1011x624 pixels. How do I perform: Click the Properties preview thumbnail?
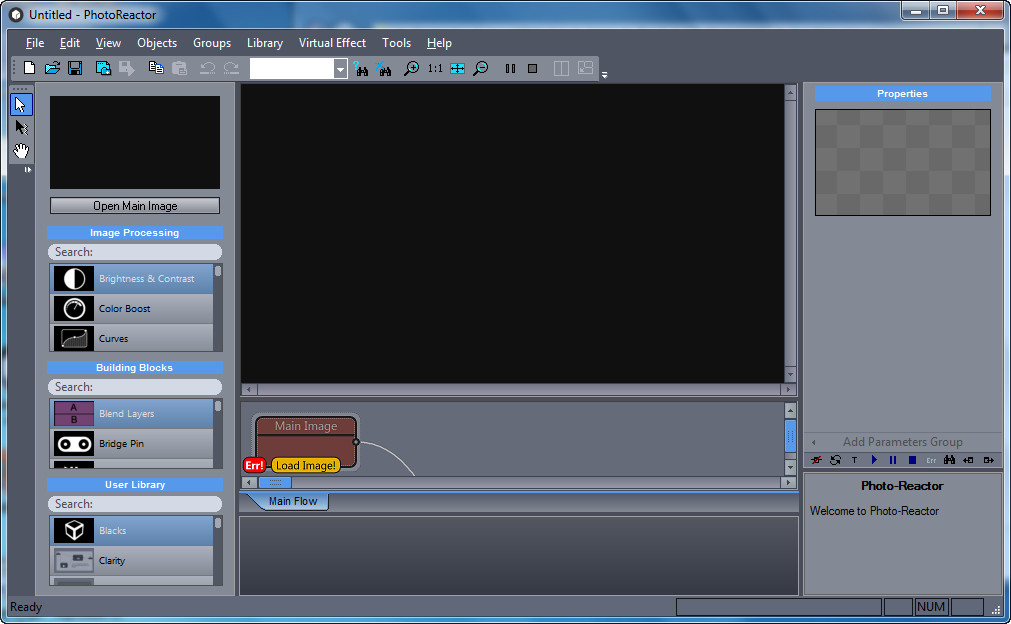[x=903, y=162]
